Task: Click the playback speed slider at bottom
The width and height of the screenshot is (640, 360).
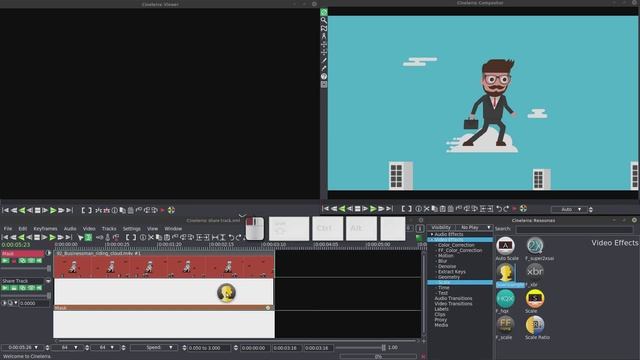Action: [x=360, y=348]
